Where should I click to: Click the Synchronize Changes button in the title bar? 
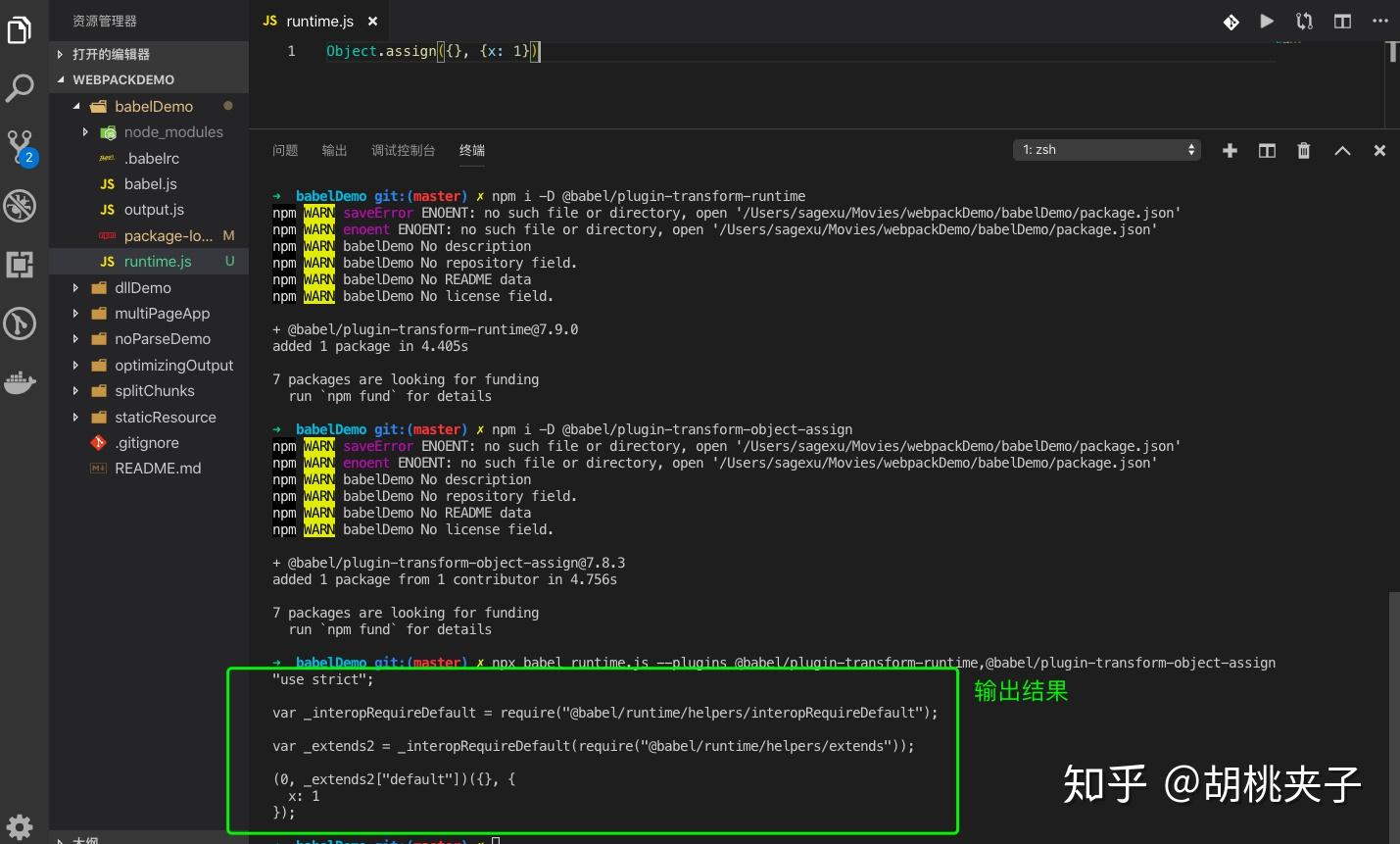coord(1304,21)
